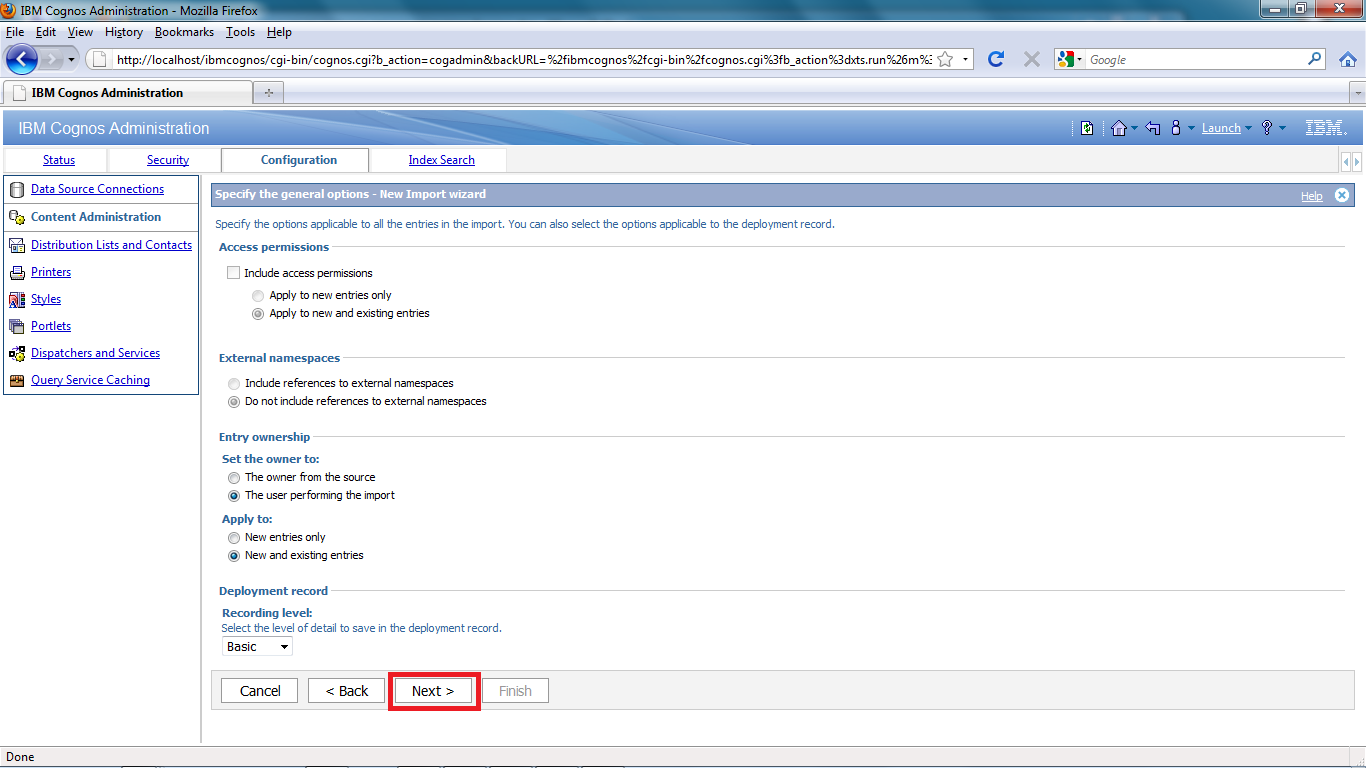Open the Styles link

coord(46,299)
